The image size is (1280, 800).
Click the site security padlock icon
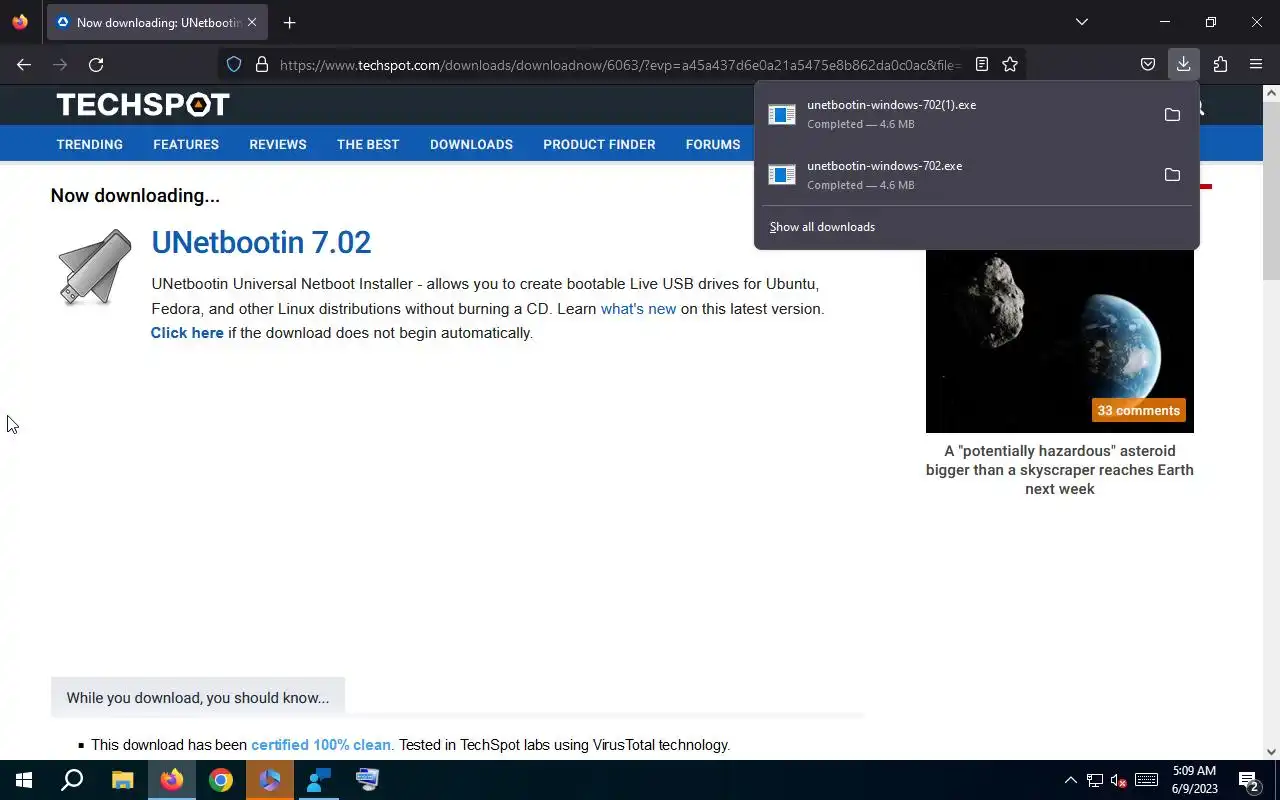tap(262, 65)
